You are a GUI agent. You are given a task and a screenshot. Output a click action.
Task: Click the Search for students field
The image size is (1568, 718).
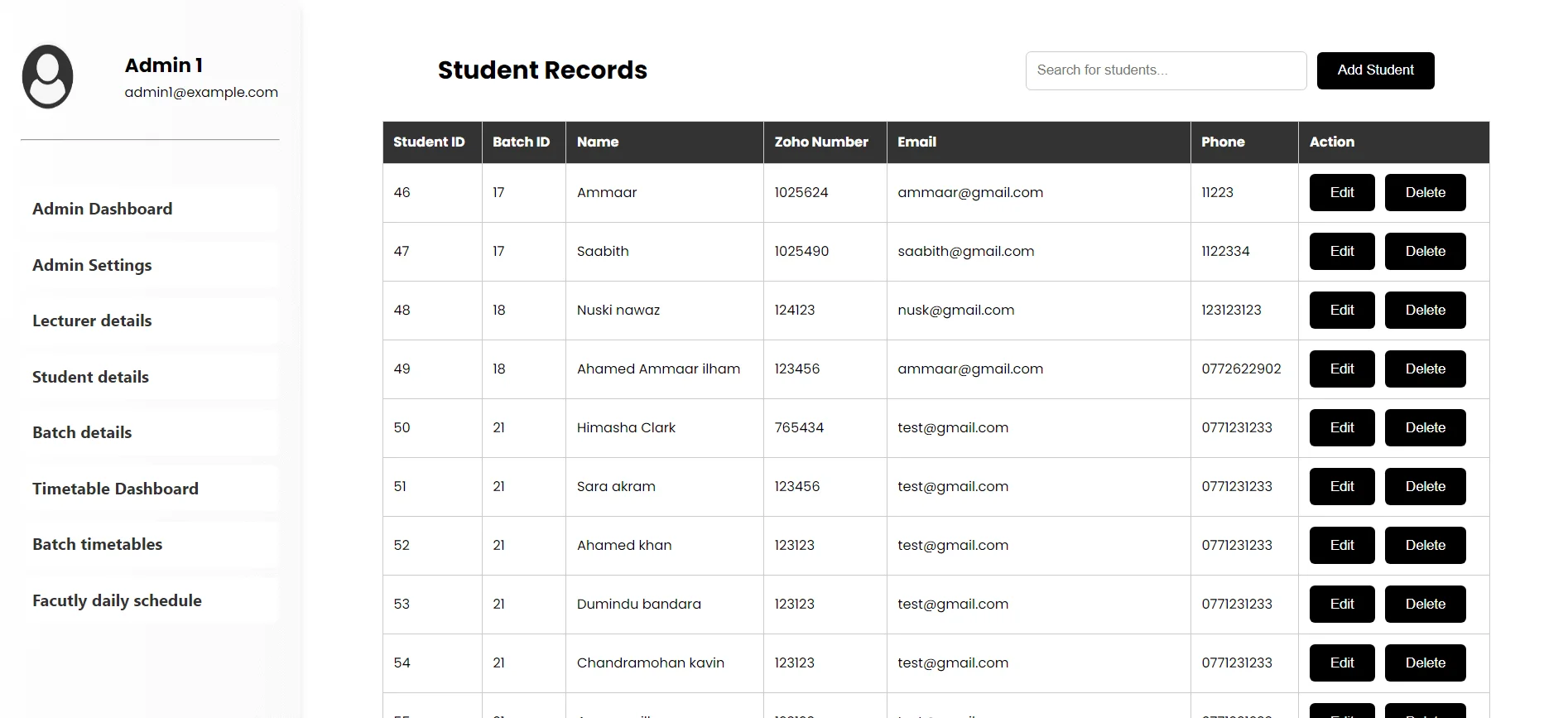pos(1166,70)
